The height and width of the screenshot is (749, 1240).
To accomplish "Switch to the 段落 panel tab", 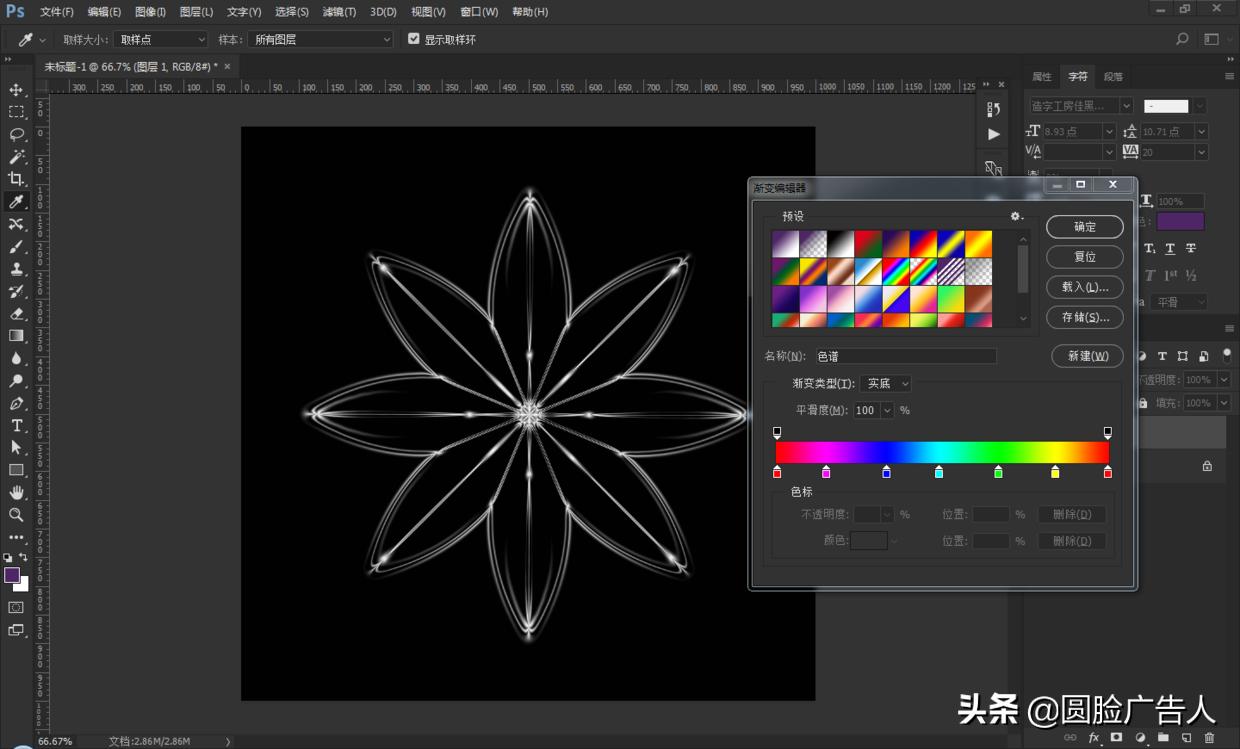I will 1112,76.
